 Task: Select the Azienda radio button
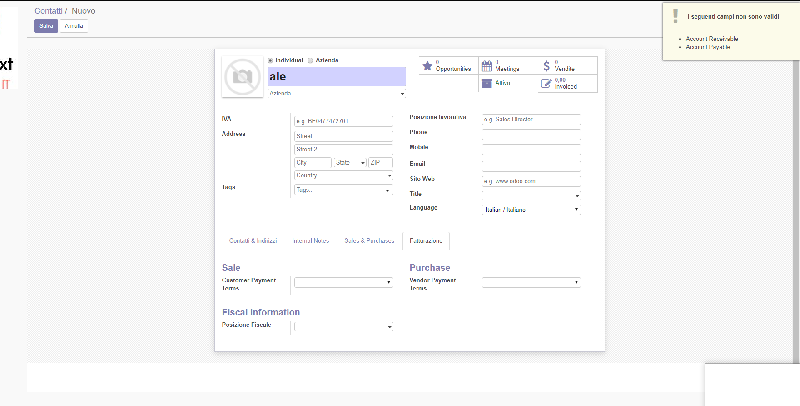pos(310,61)
